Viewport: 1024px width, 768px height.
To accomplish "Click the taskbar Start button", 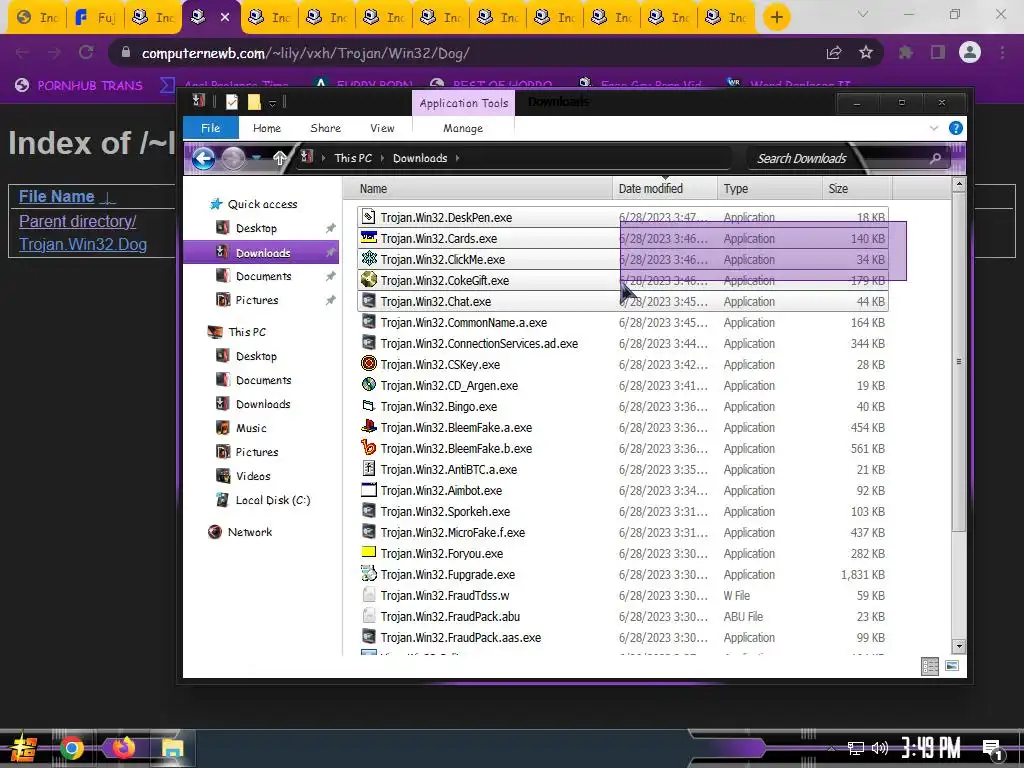I will point(24,748).
